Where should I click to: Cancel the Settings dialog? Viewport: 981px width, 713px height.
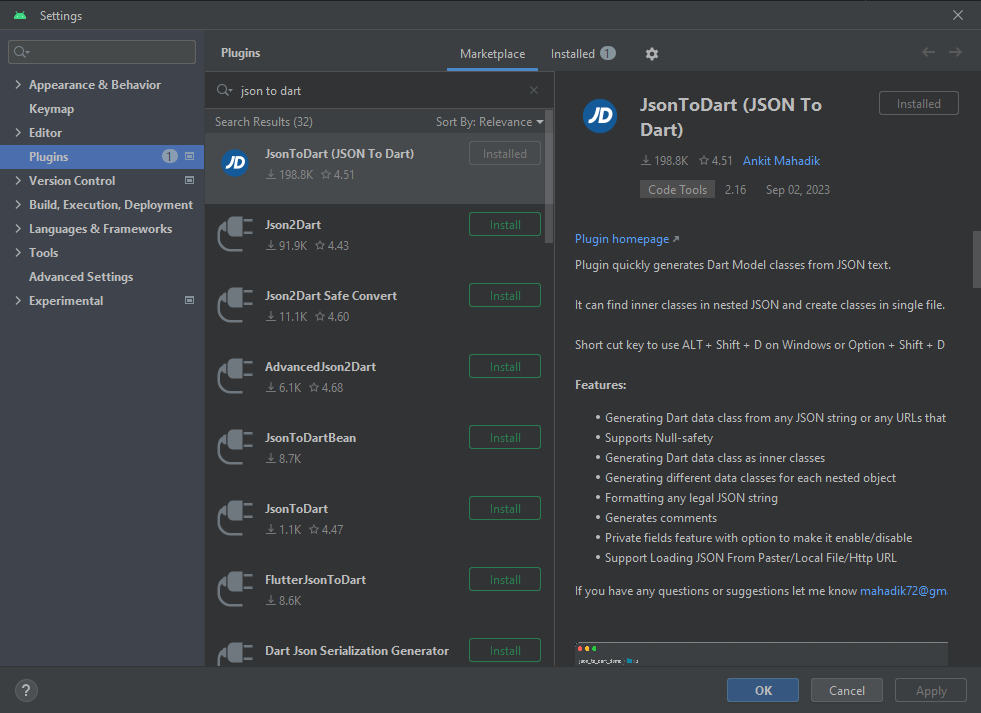[846, 690]
